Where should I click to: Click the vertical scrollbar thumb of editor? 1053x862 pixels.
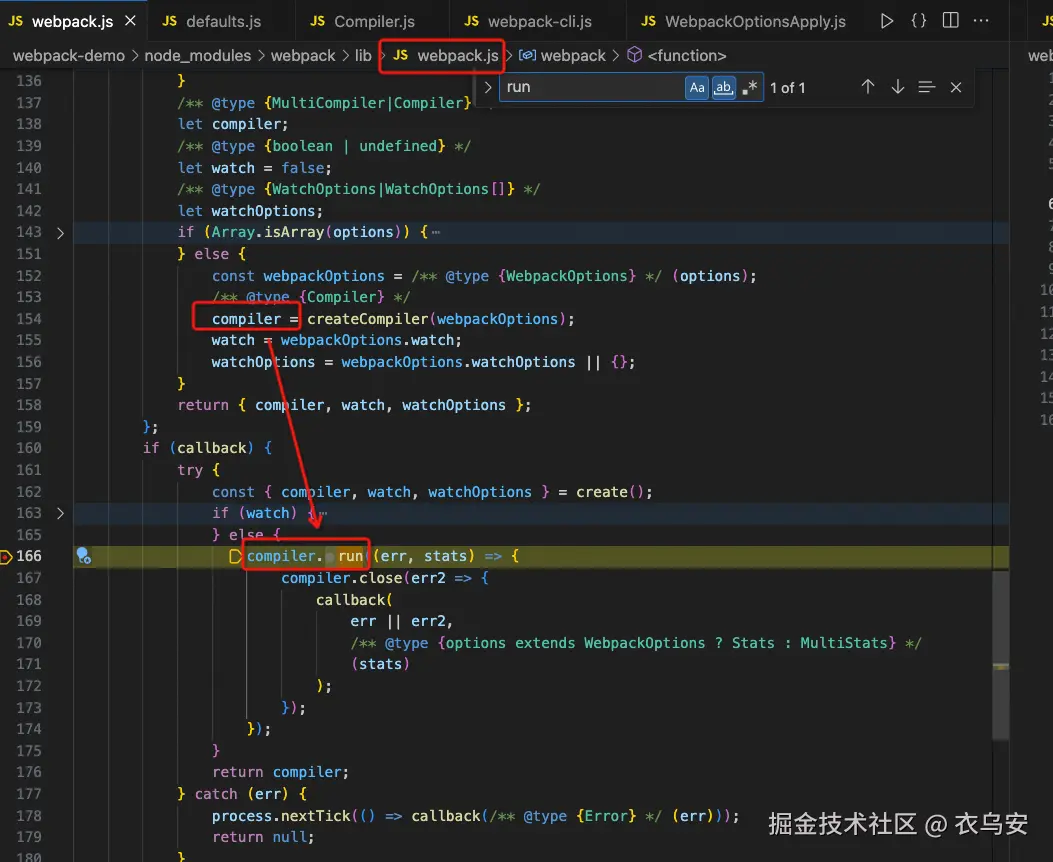(x=1001, y=655)
